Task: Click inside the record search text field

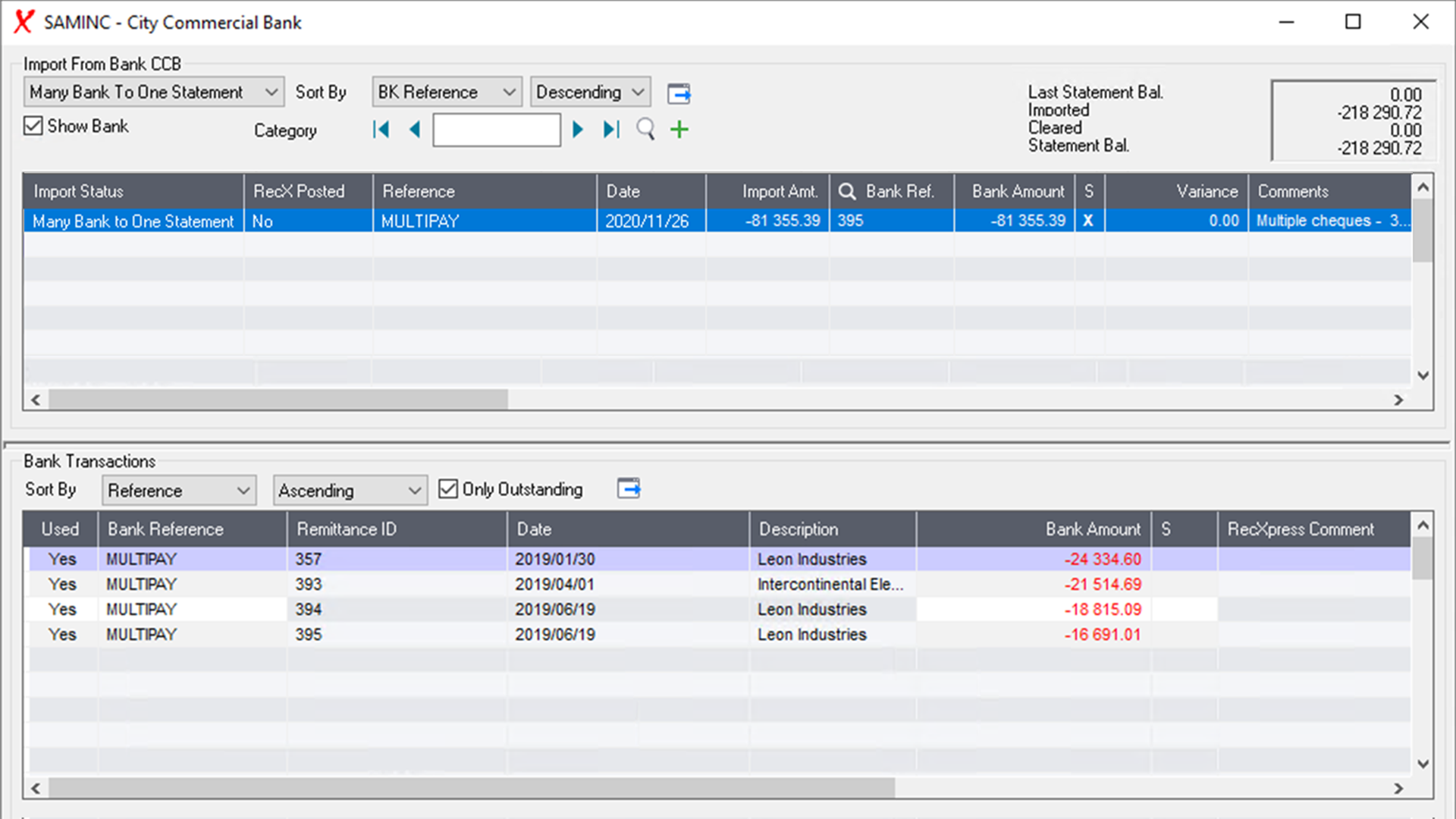Action: [x=496, y=129]
